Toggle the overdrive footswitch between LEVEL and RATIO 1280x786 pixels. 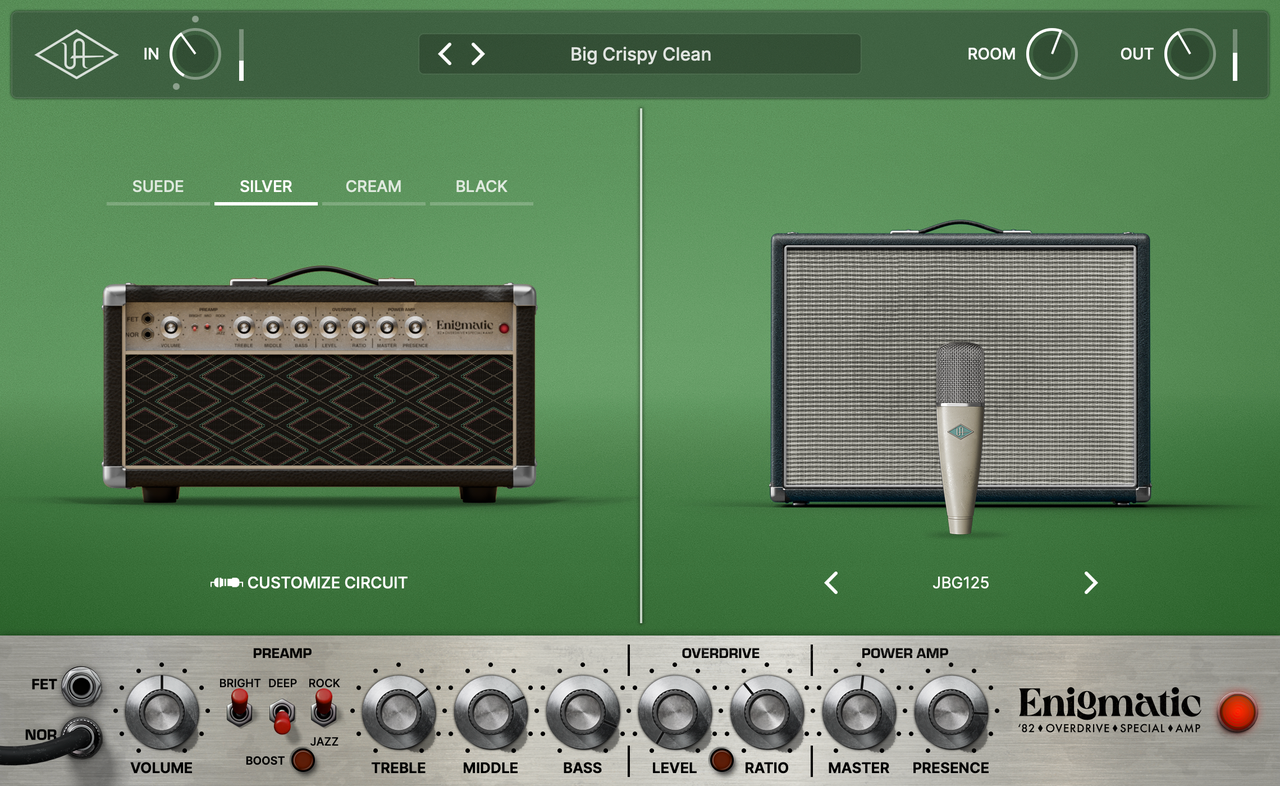(721, 761)
